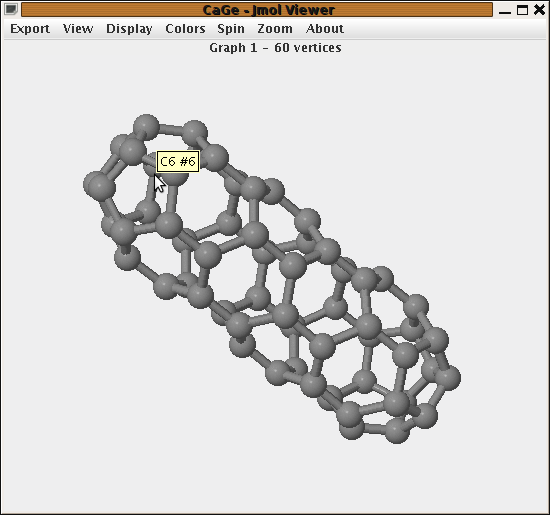The width and height of the screenshot is (550, 515).
Task: Close the CaGe Jmol Viewer window
Action: tap(539, 9)
